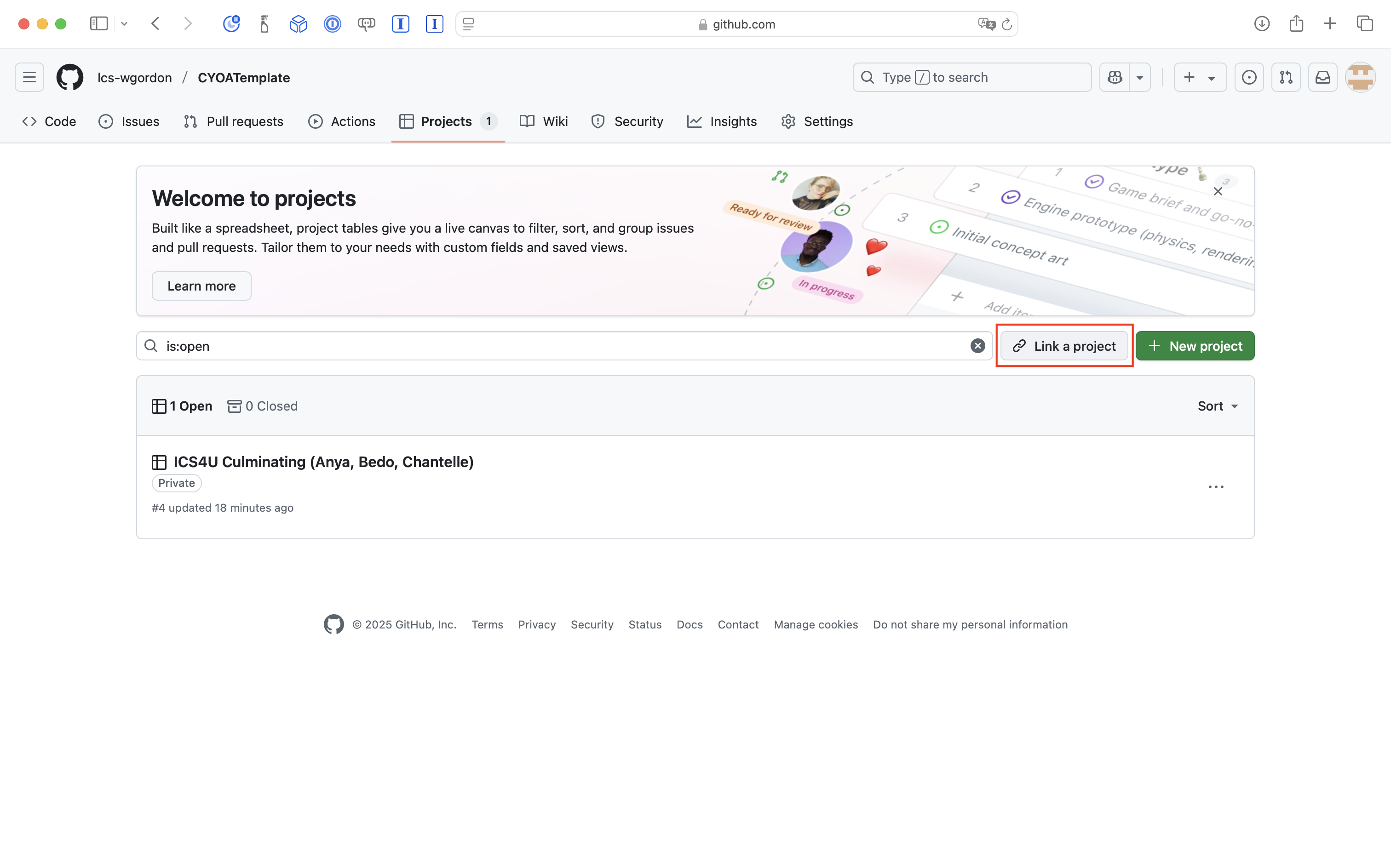This screenshot has height=868, width=1391.
Task: Open the create new plus dropdown
Action: point(1200,78)
